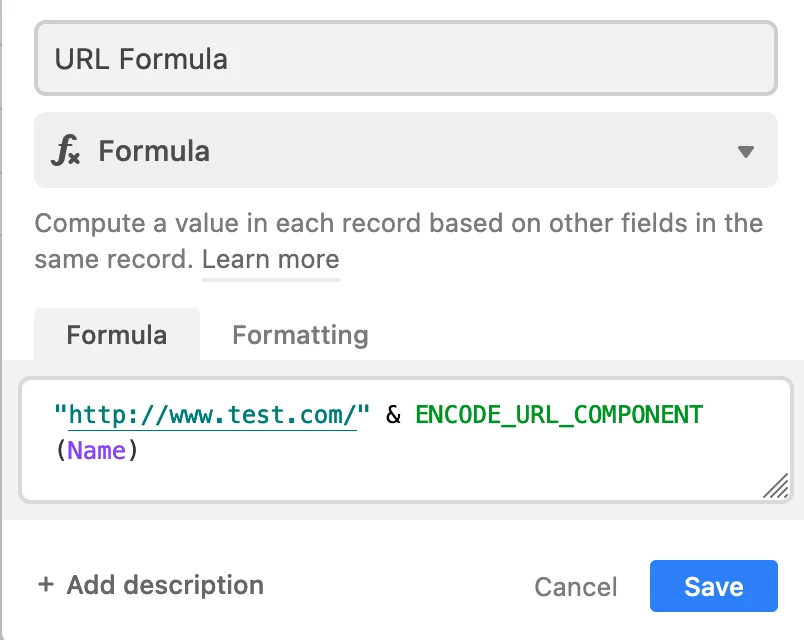This screenshot has height=640, width=804.
Task: Click the http://www.test.com/ string in formula
Action: [212, 415]
